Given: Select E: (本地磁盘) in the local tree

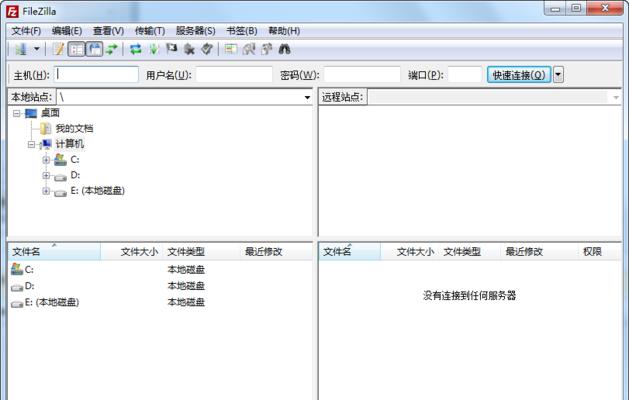Looking at the screenshot, I should pos(97,191).
